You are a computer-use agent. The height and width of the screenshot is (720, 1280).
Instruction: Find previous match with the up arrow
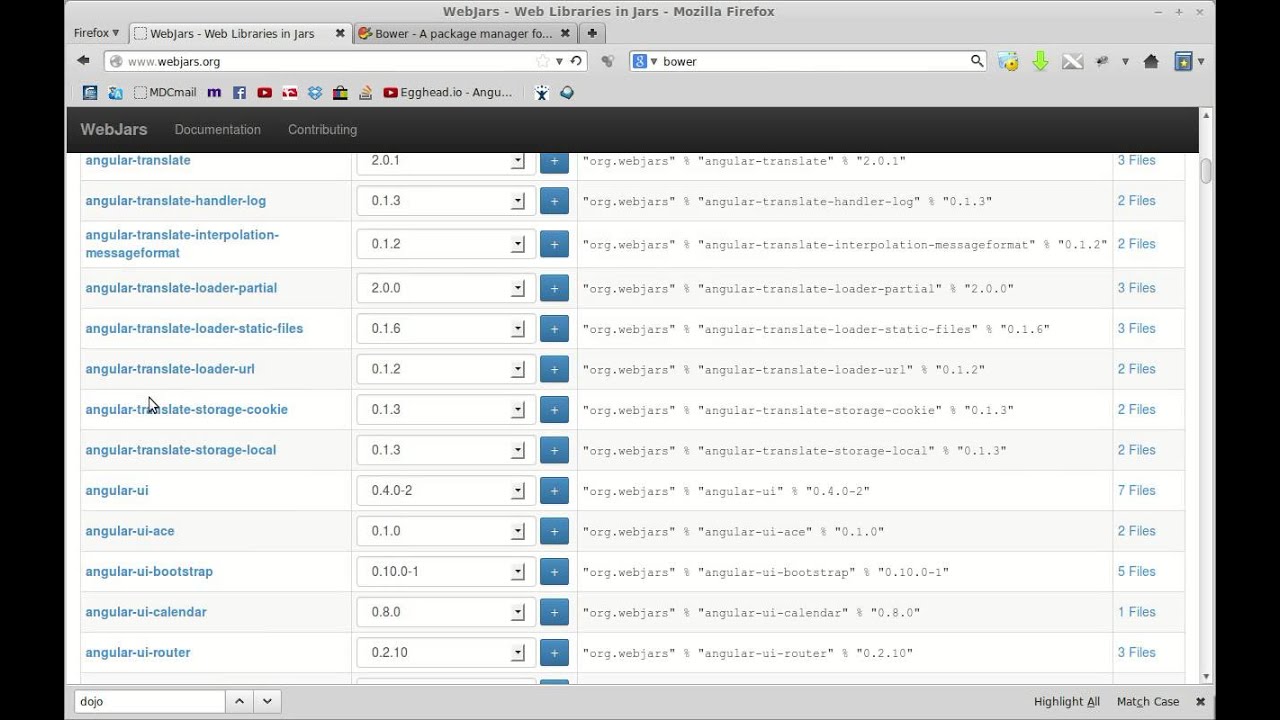pos(239,701)
